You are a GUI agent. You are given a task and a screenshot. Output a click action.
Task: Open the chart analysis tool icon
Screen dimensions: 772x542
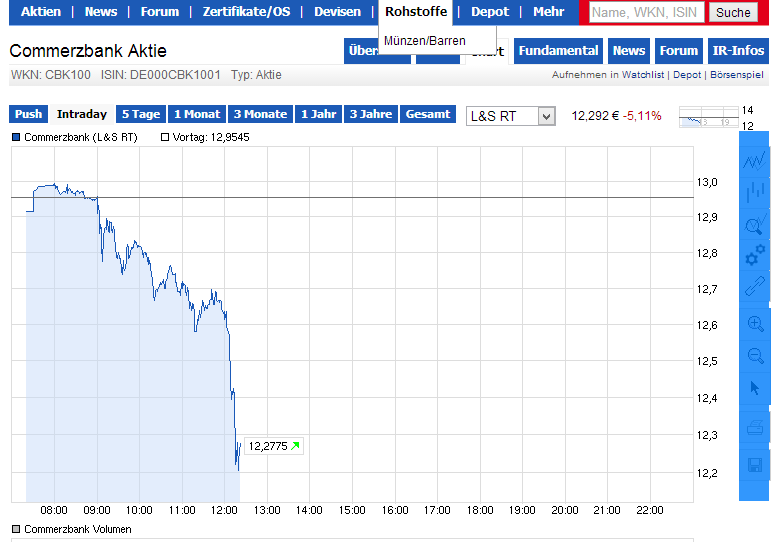[x=755, y=224]
